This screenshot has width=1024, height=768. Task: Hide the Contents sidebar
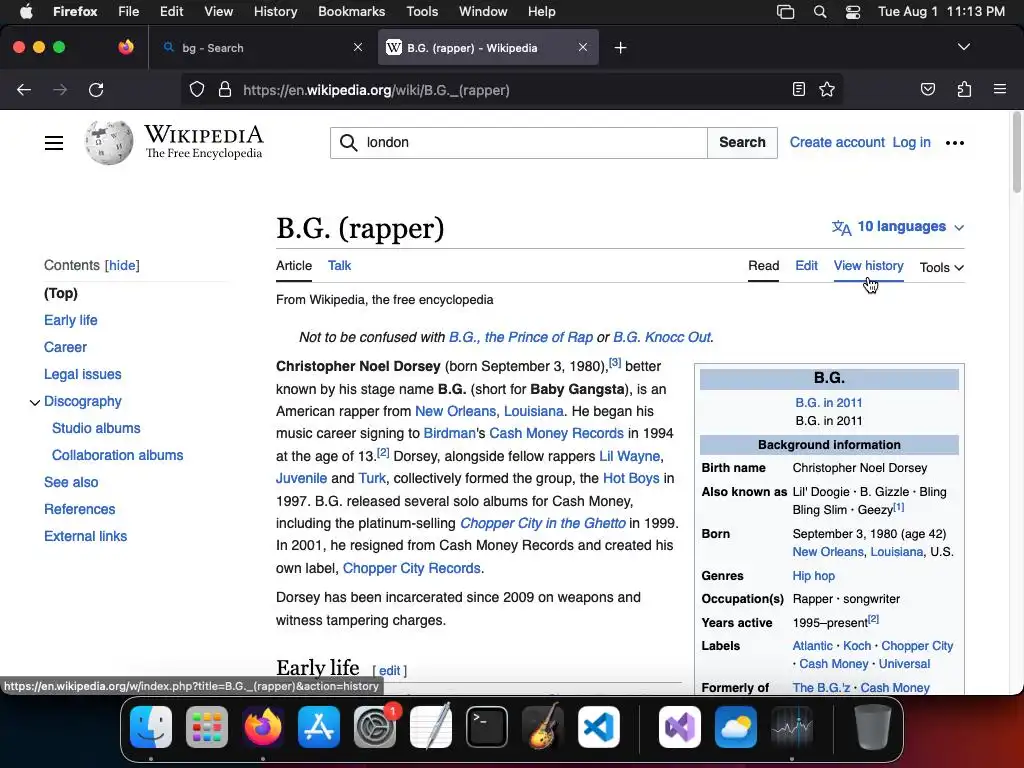(x=122, y=265)
